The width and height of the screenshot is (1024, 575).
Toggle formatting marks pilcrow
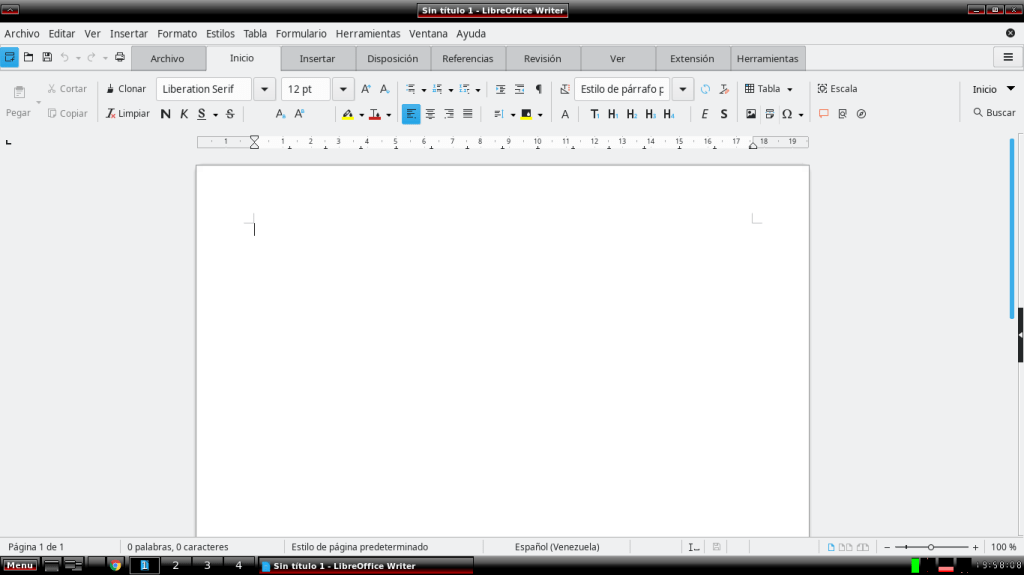(539, 89)
